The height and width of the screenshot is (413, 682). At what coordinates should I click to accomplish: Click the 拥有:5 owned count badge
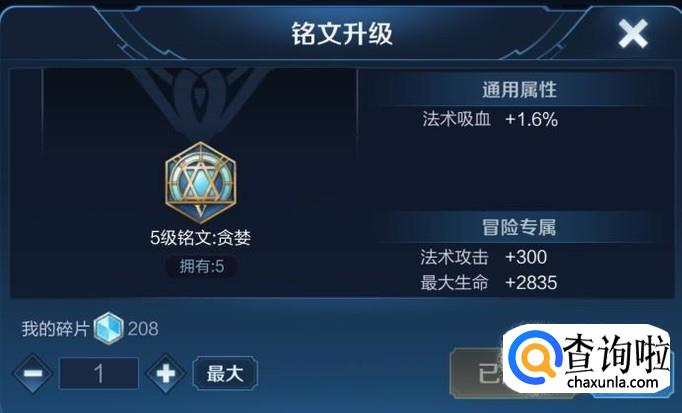coord(202,266)
